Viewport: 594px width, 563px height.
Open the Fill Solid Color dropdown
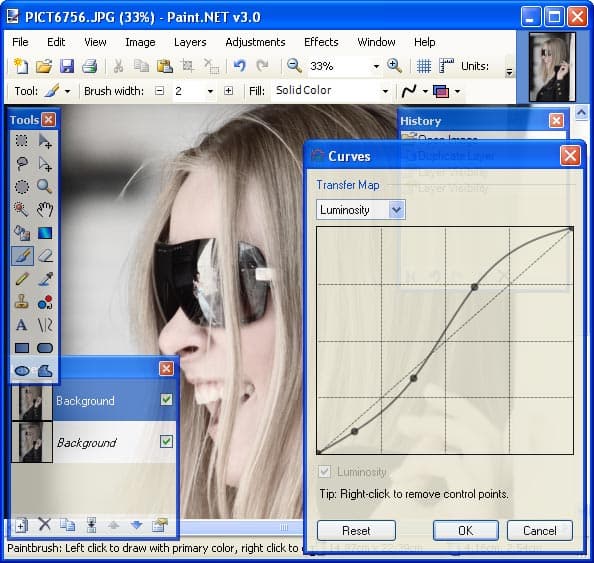tap(385, 91)
